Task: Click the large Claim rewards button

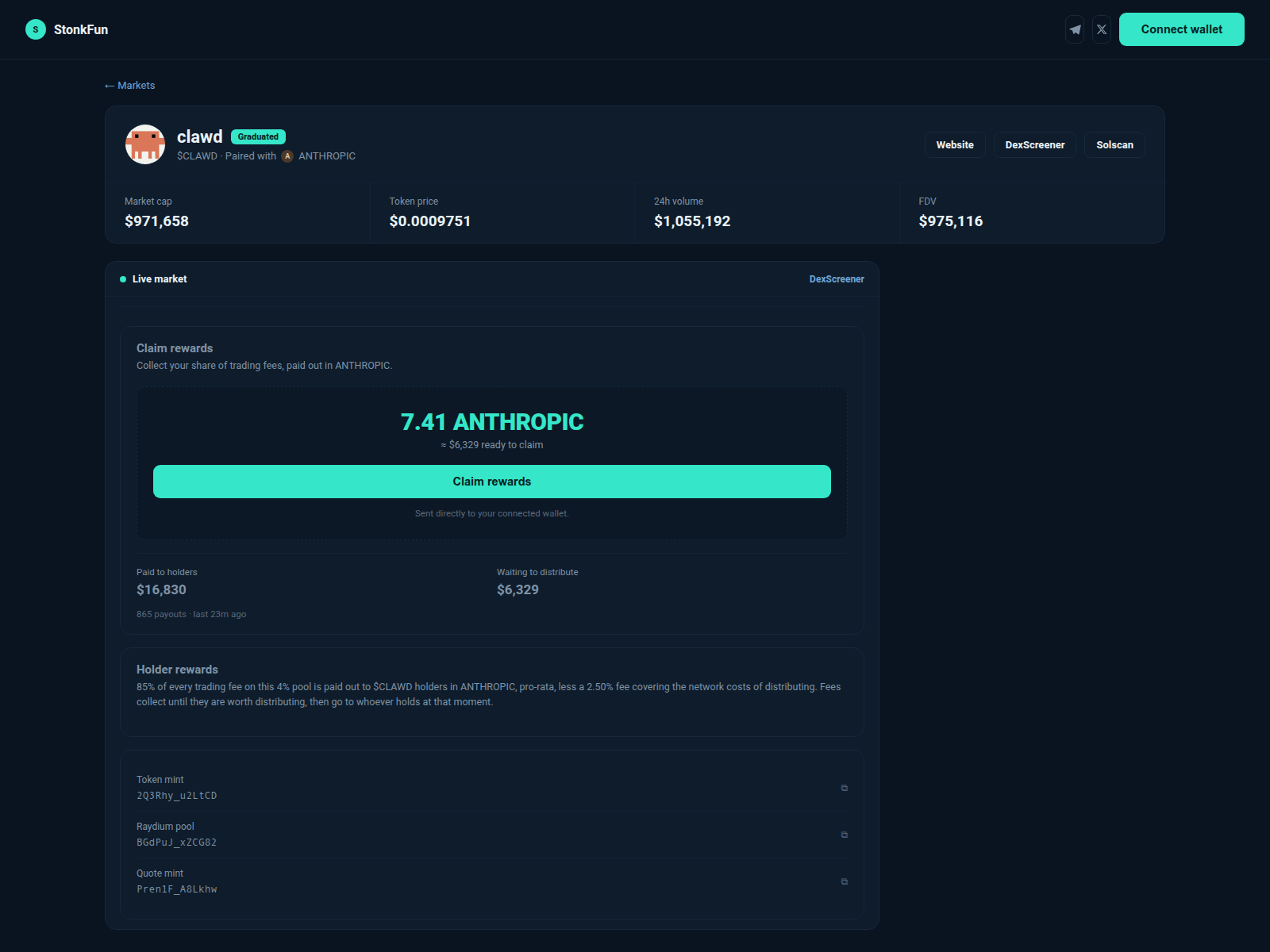Action: click(492, 482)
